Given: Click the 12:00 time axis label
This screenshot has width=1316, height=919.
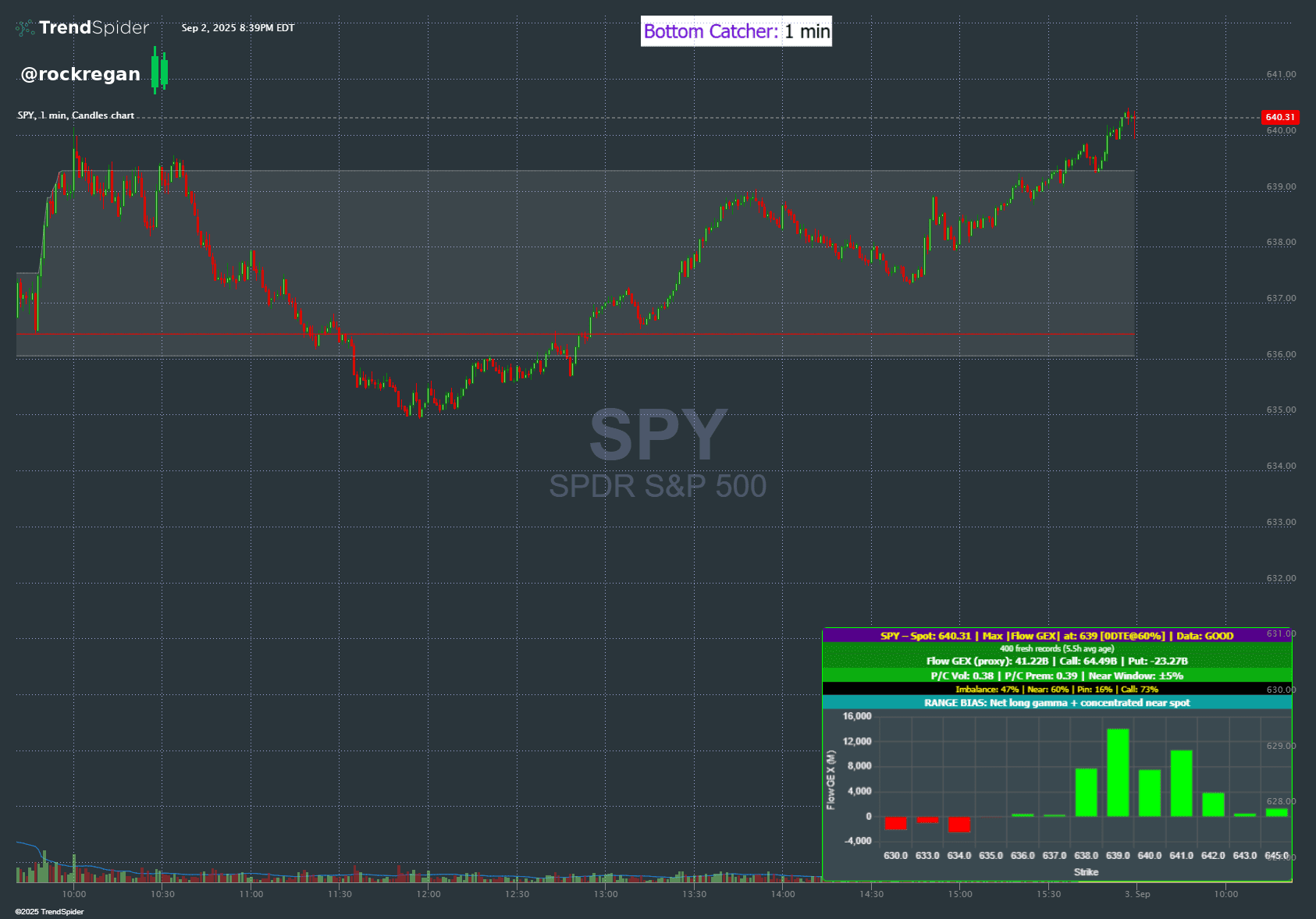Looking at the screenshot, I should [x=429, y=894].
